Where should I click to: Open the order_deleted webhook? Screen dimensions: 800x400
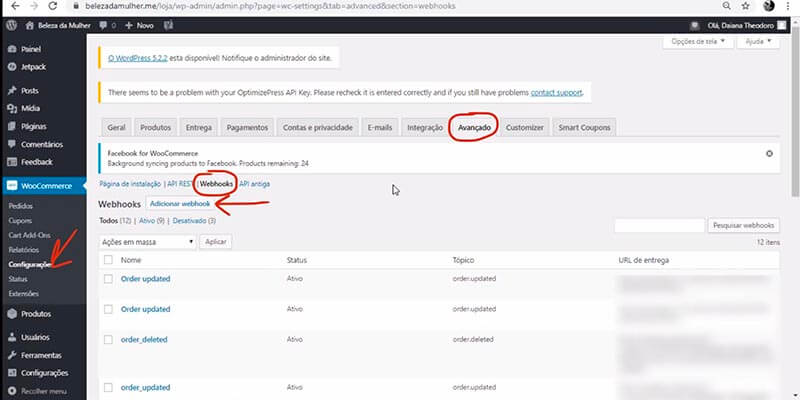coord(144,340)
